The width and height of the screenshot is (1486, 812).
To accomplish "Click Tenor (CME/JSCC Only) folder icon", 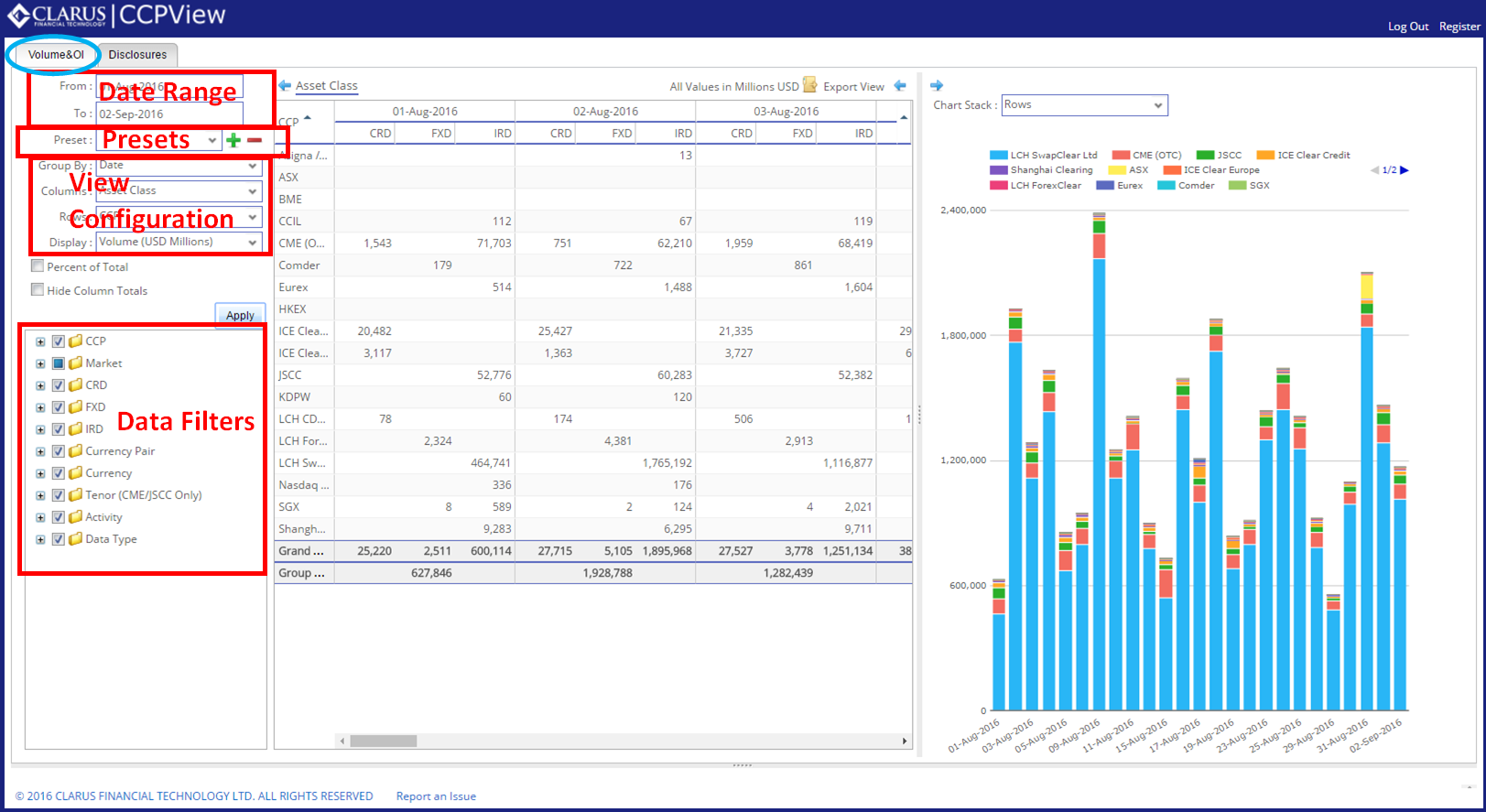I will (x=76, y=495).
